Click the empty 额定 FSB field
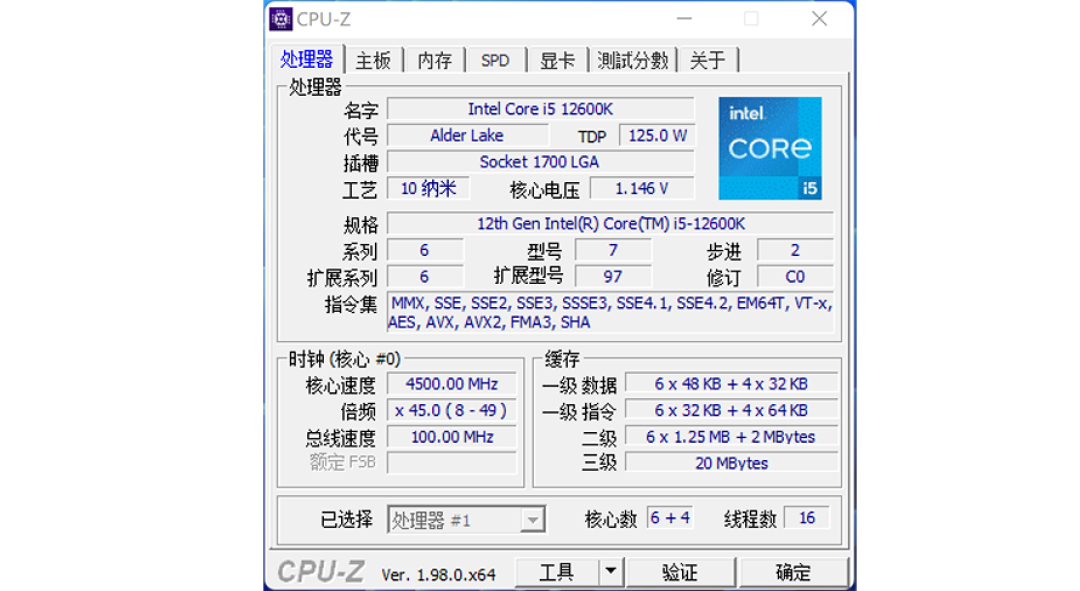 452,463
